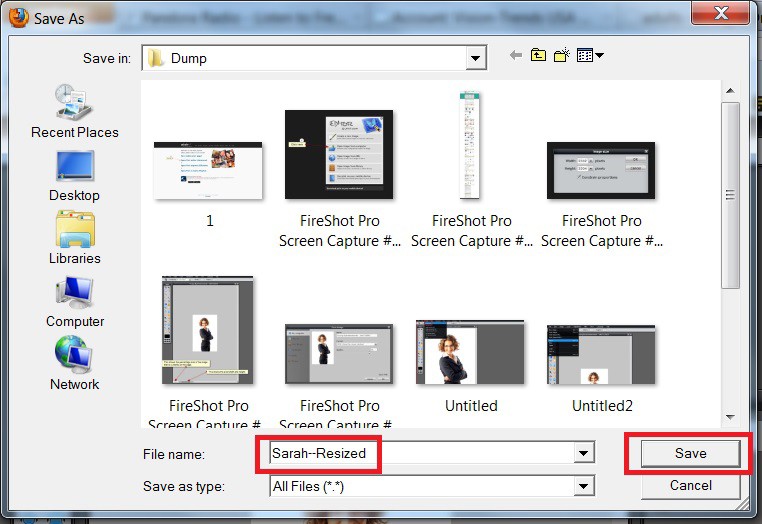Expand the Save as type dropdown

pos(584,487)
